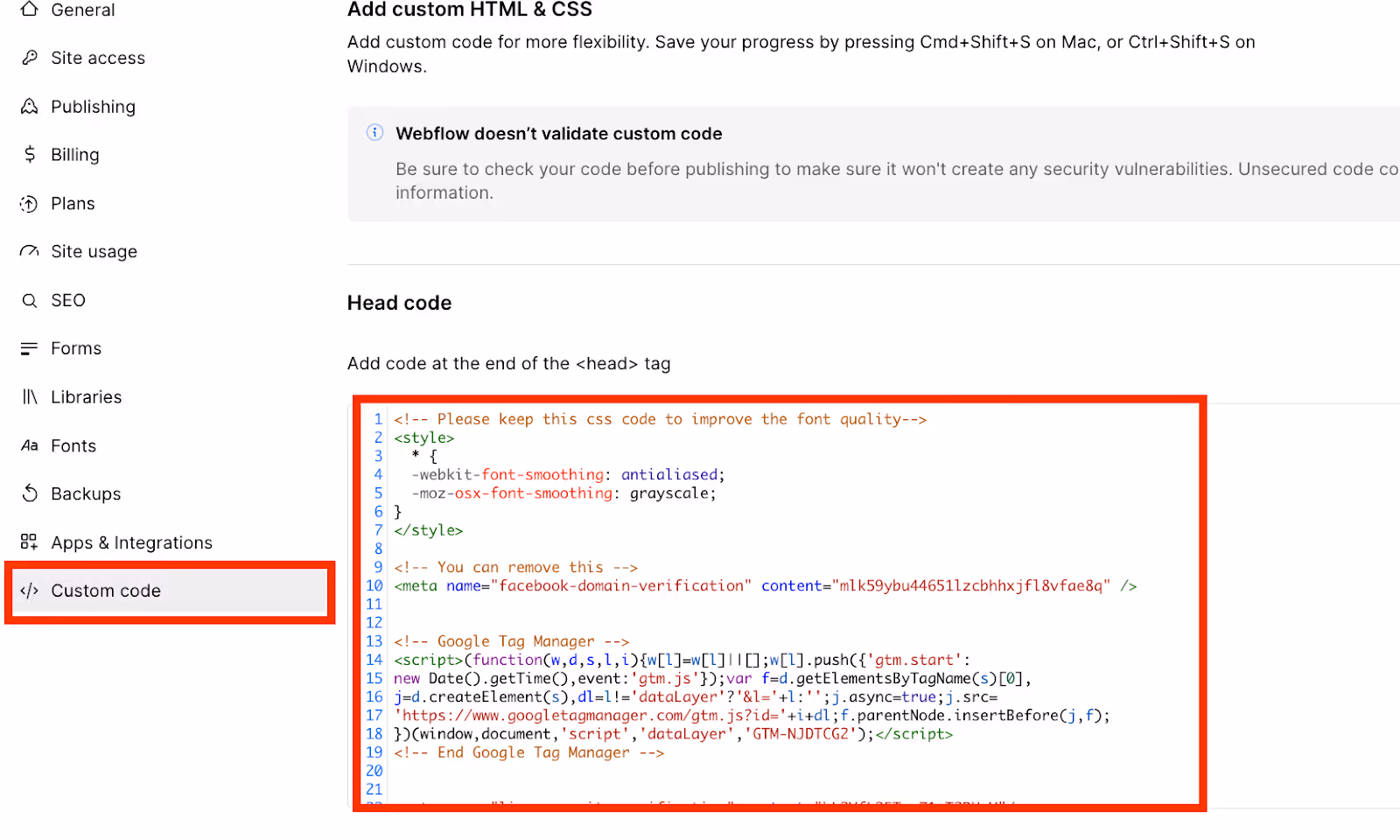Click the 'Head code' heading
This screenshot has height=840, width=1400.
400,303
